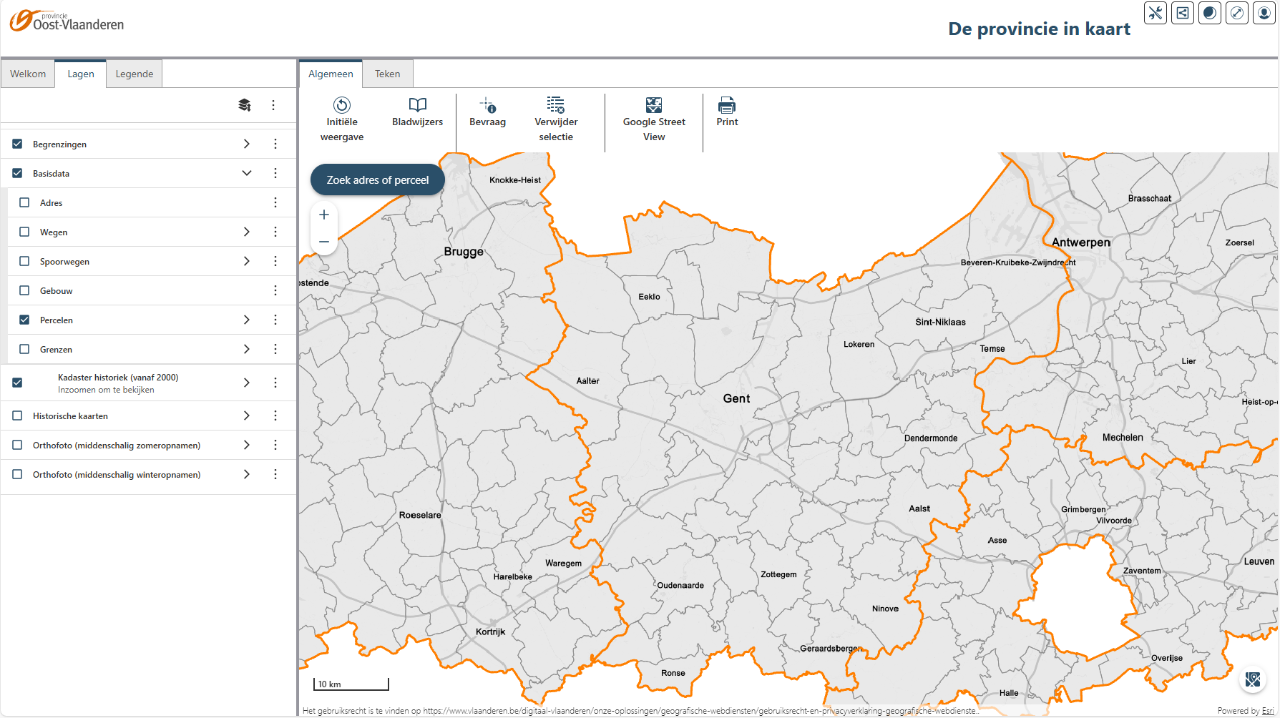Open layer list options menu at top
The image size is (1280, 718).
click(x=273, y=105)
